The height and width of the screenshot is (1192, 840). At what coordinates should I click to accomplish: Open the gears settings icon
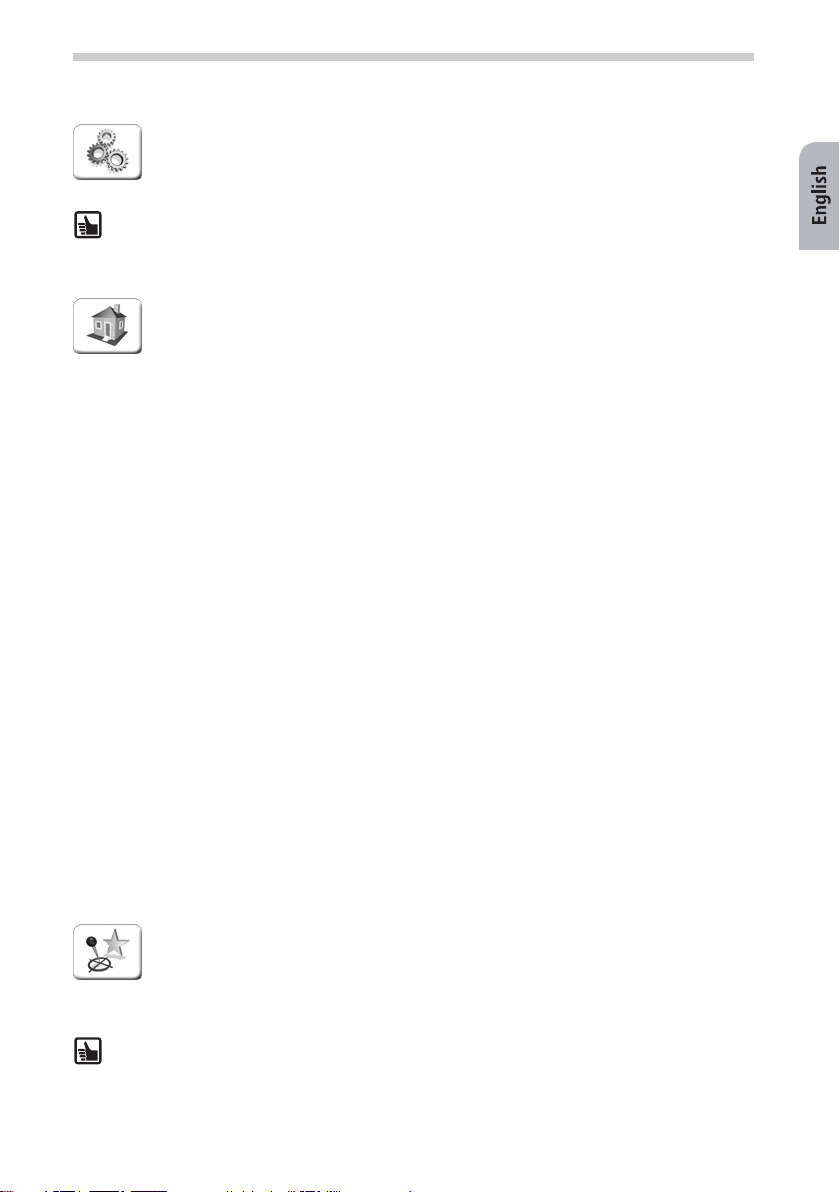(107, 152)
